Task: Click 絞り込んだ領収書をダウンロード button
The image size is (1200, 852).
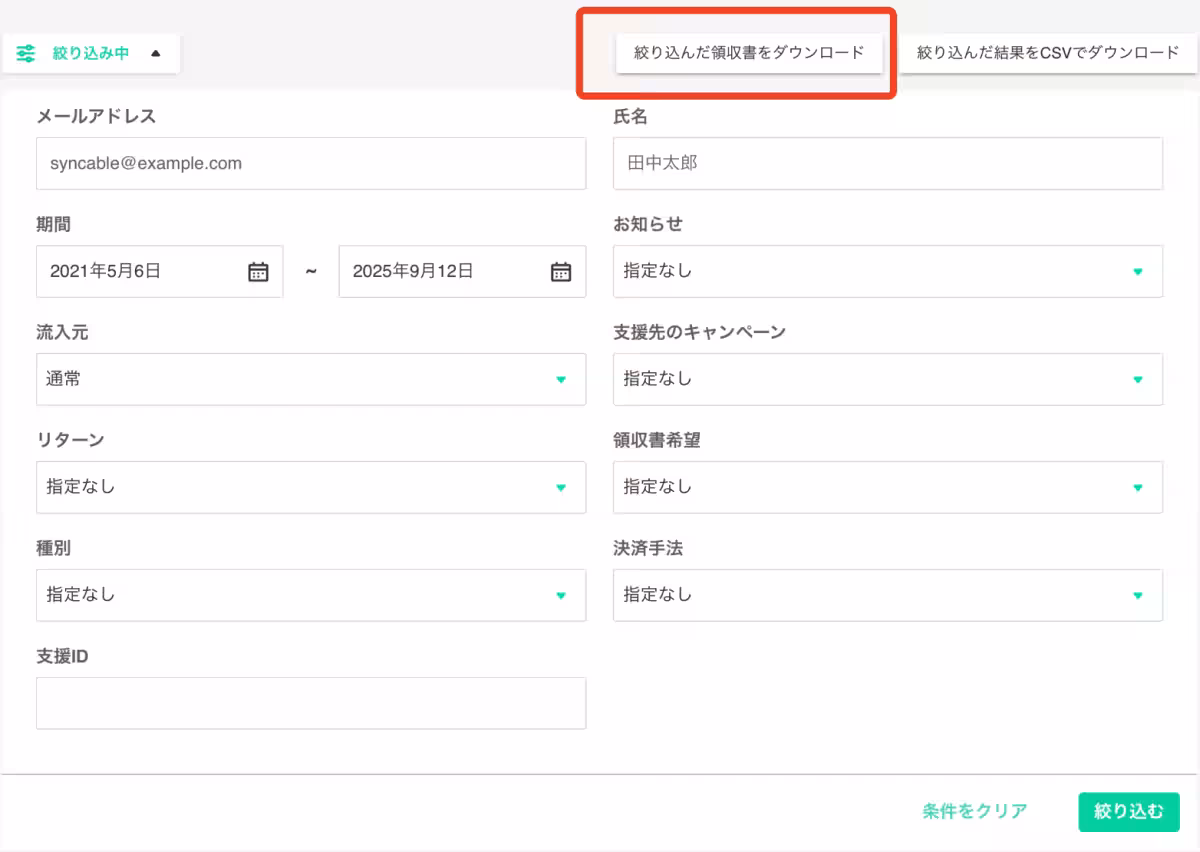Action: pyautogui.click(x=749, y=53)
